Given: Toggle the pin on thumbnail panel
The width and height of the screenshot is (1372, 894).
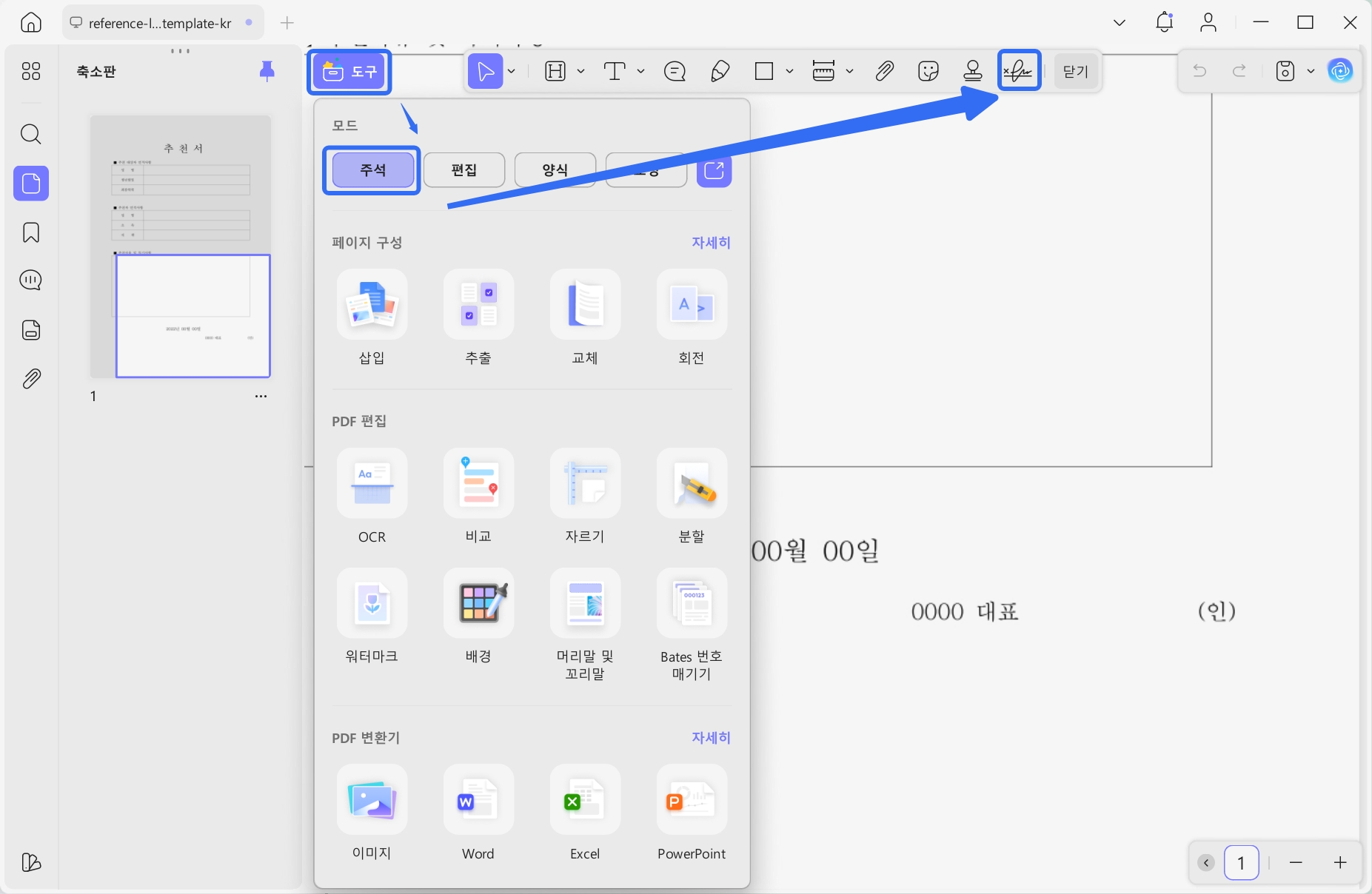Looking at the screenshot, I should pyautogui.click(x=267, y=71).
